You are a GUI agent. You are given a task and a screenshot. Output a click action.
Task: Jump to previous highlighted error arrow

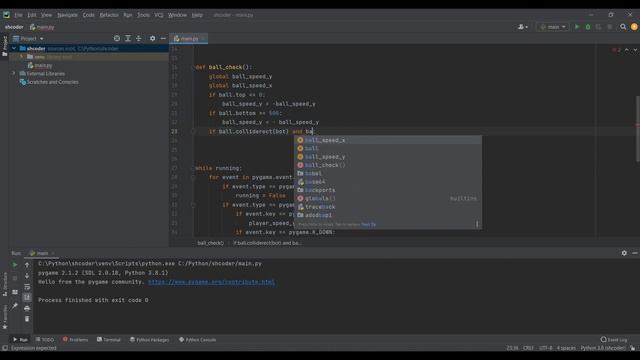pyautogui.click(x=627, y=50)
